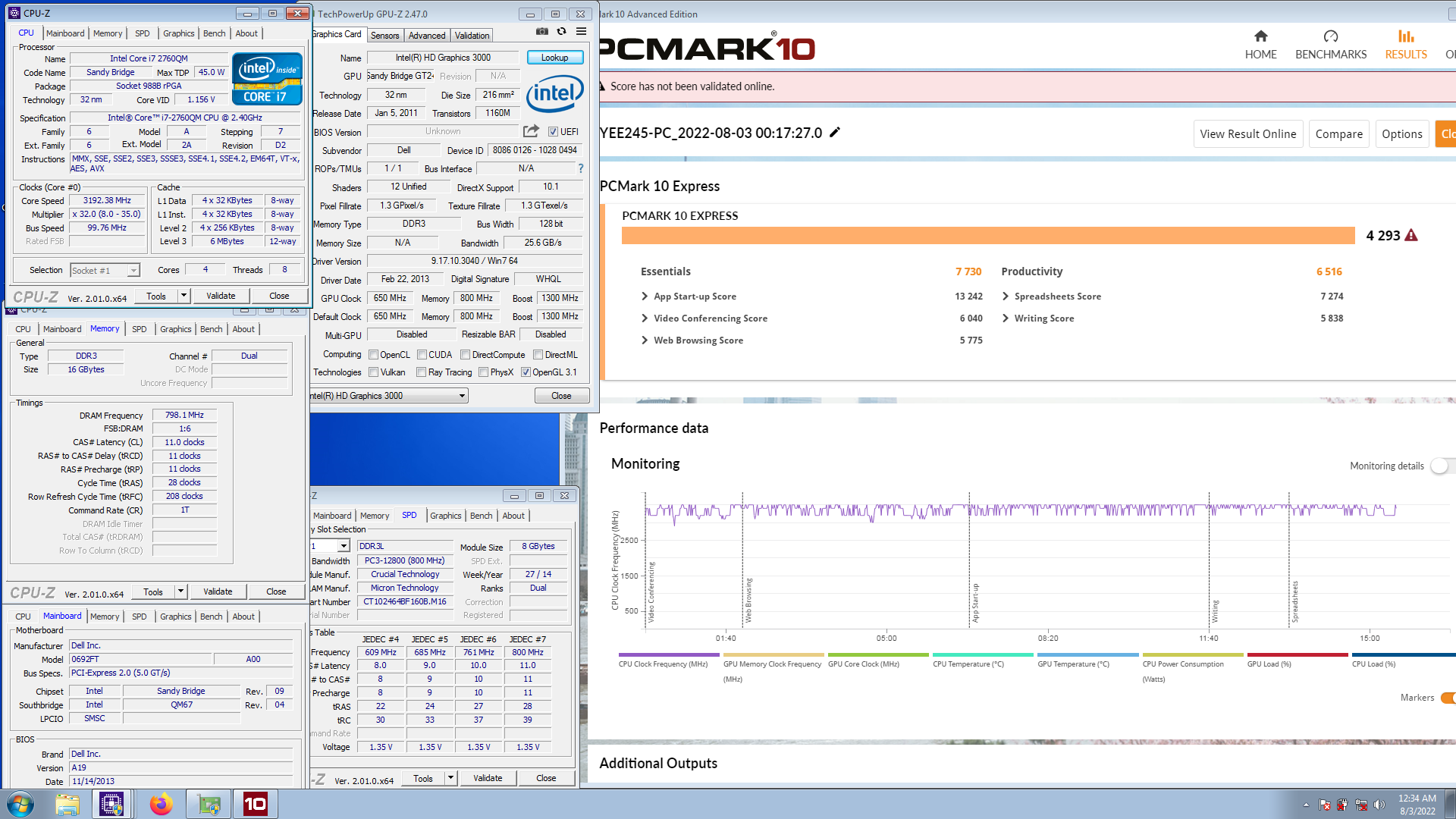1456x819 pixels.
Task: Open the memory slot selection dropdown
Action: point(344,546)
